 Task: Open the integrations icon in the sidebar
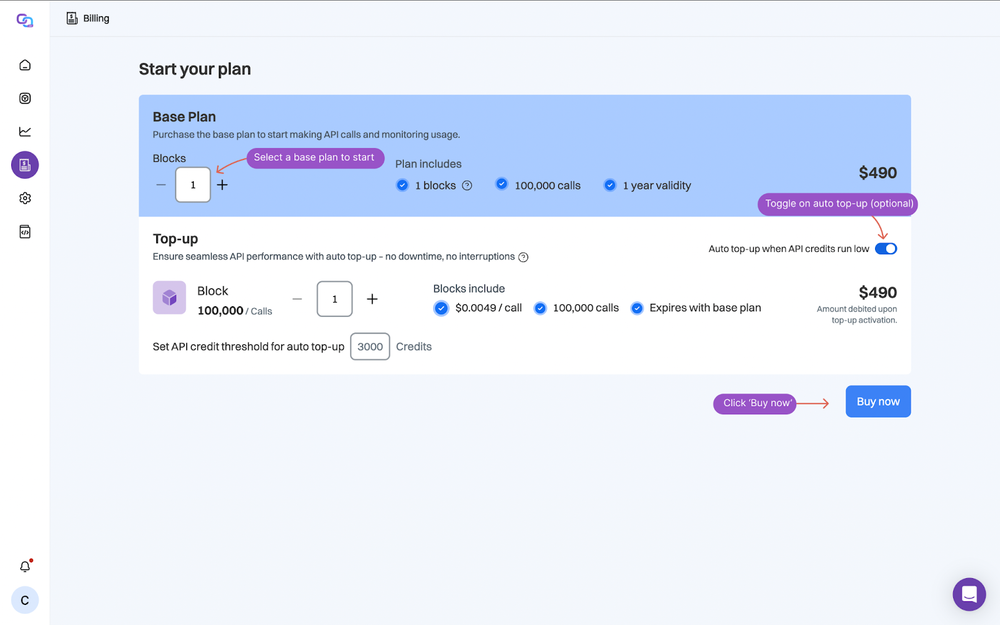pyautogui.click(x=24, y=98)
